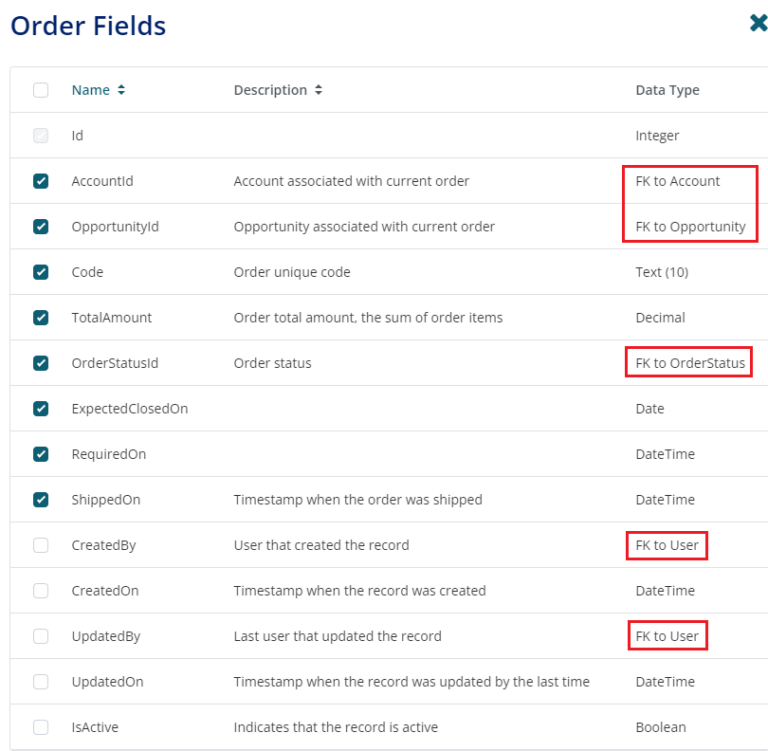Check the IsActive field checkbox
768x751 pixels.
[41, 727]
